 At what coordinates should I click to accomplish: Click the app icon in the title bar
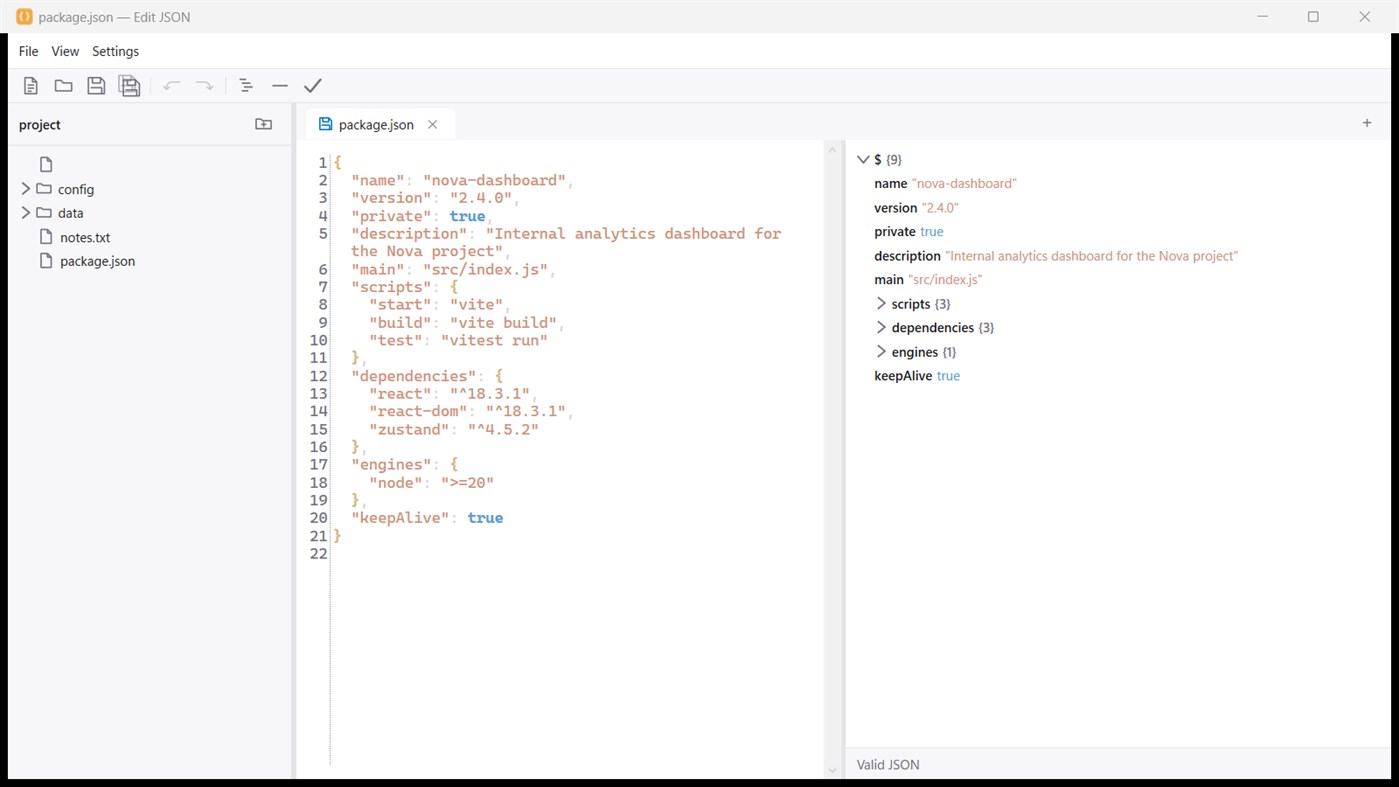point(24,17)
